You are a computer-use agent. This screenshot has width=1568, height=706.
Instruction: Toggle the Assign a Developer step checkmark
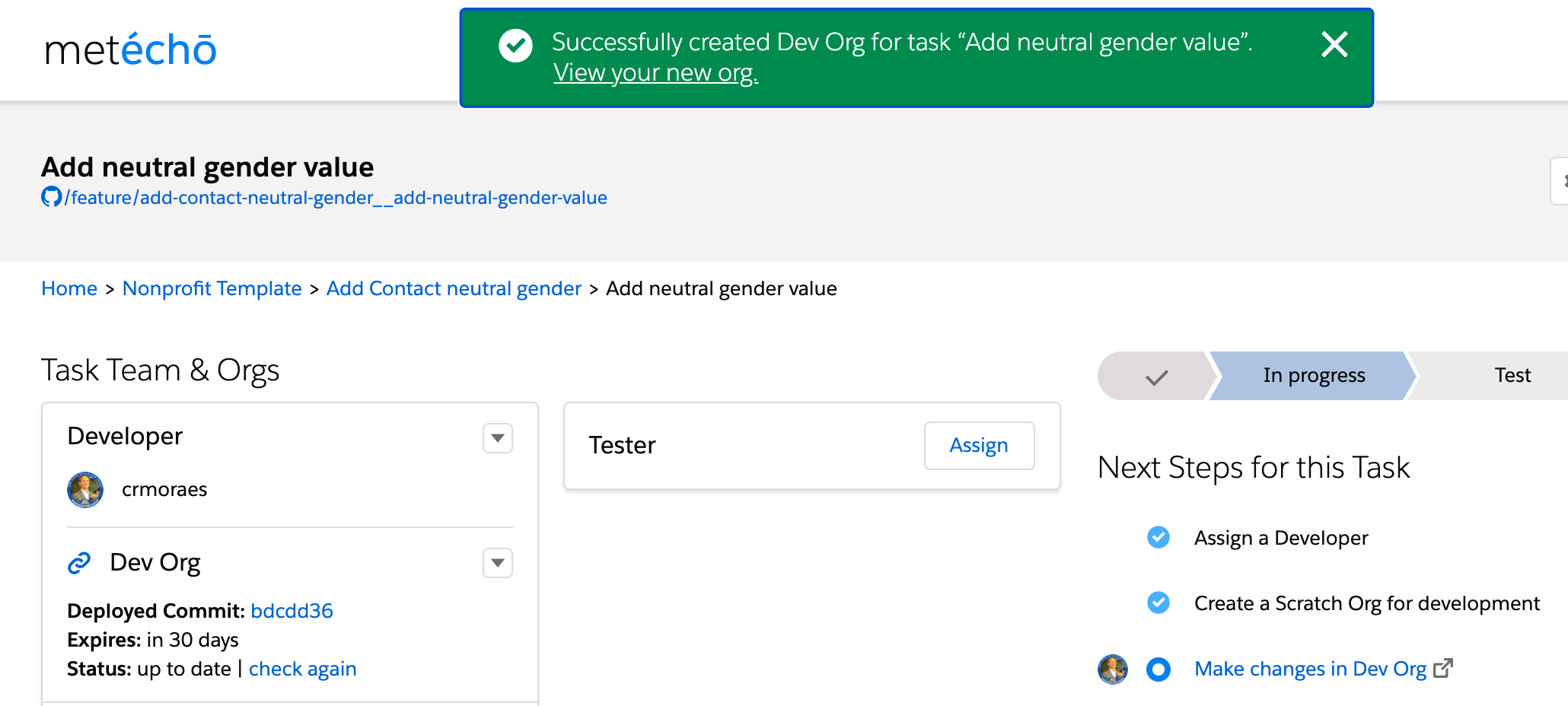coord(1158,537)
